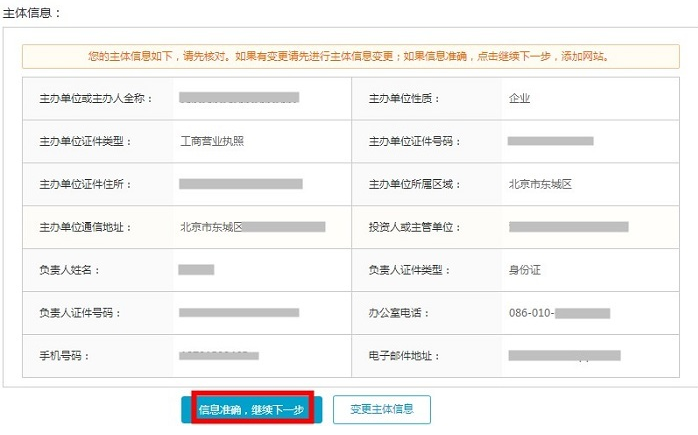The width and height of the screenshot is (698, 435).
Task: Select the 主办单位证件号码 label
Action: click(x=414, y=141)
